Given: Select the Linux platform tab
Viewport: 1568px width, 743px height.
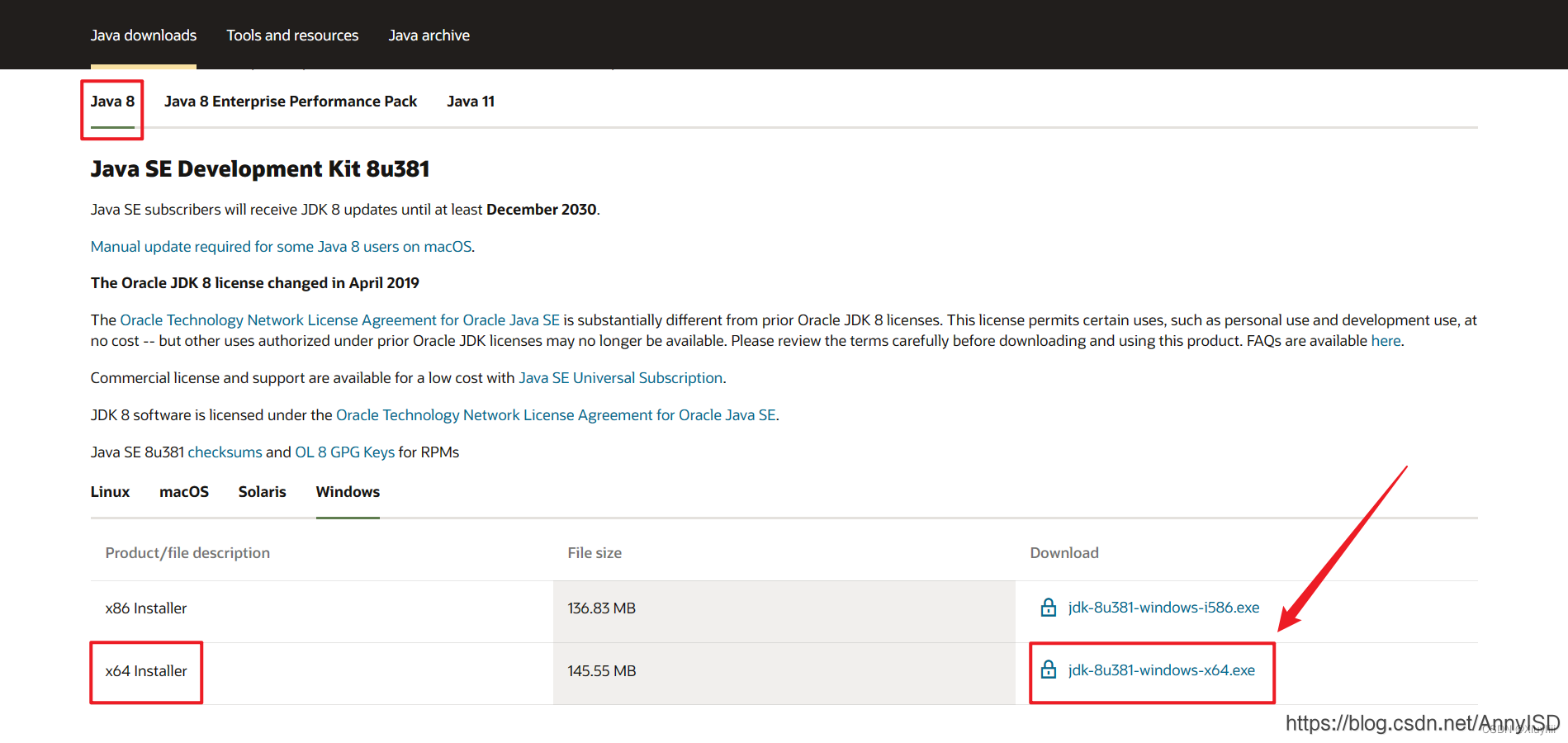Looking at the screenshot, I should pyautogui.click(x=110, y=492).
